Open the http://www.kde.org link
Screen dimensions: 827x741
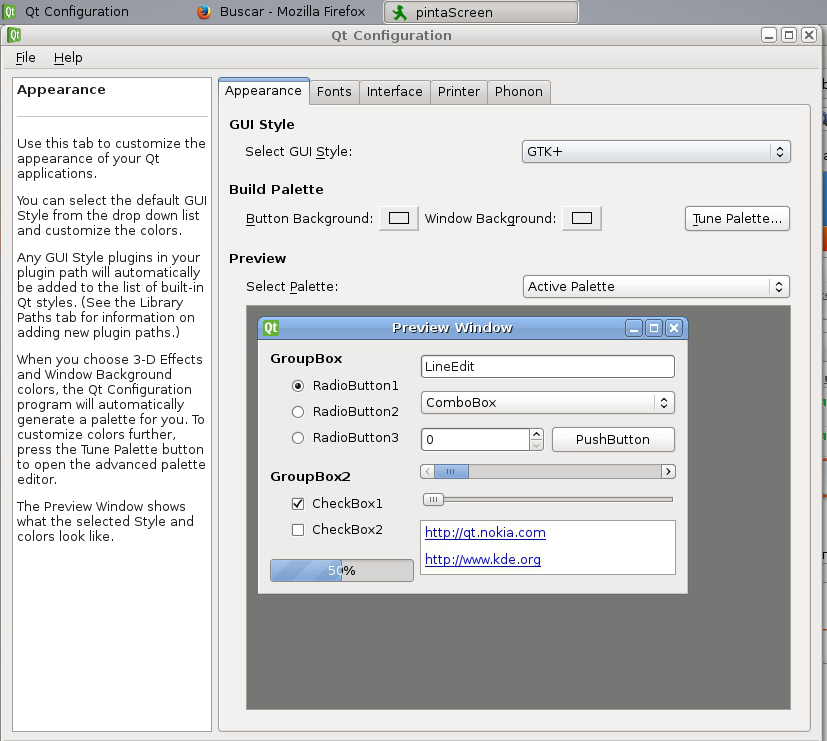(x=483, y=560)
